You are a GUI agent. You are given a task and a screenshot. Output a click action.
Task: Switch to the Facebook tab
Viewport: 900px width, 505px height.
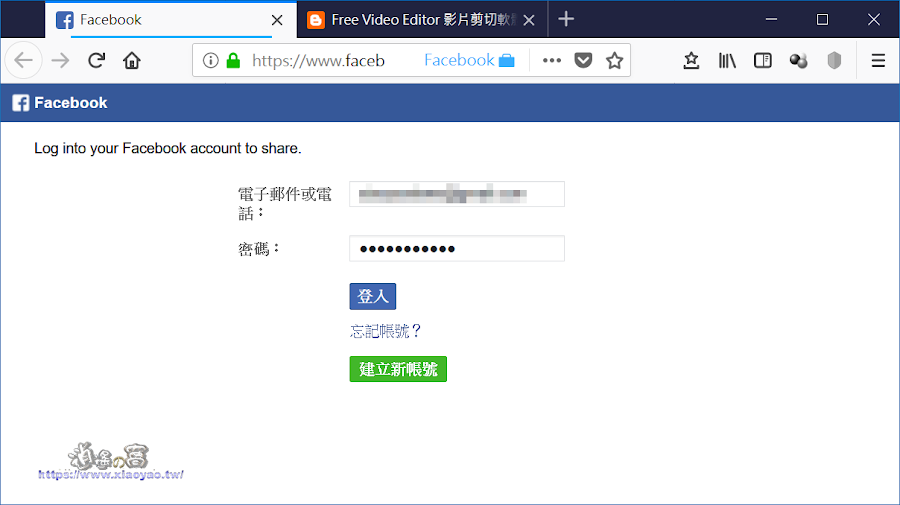coord(170,20)
